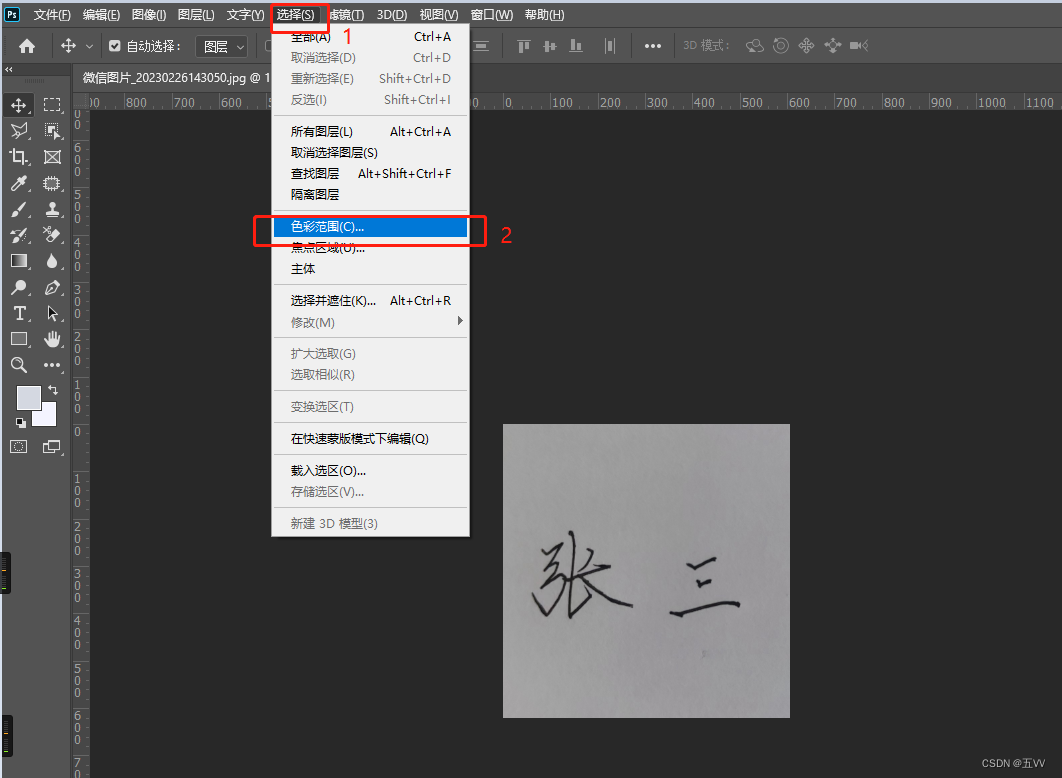1062x778 pixels.
Task: Select the Eraser tool
Action: (52, 235)
